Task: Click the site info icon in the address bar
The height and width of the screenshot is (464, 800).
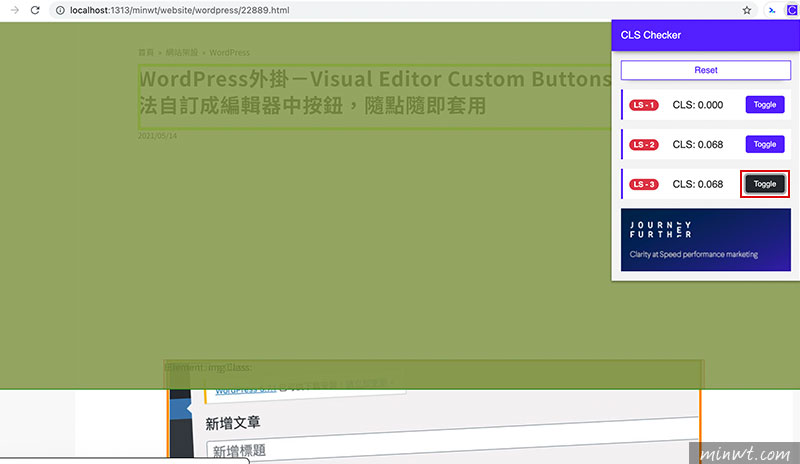Action: (60, 10)
